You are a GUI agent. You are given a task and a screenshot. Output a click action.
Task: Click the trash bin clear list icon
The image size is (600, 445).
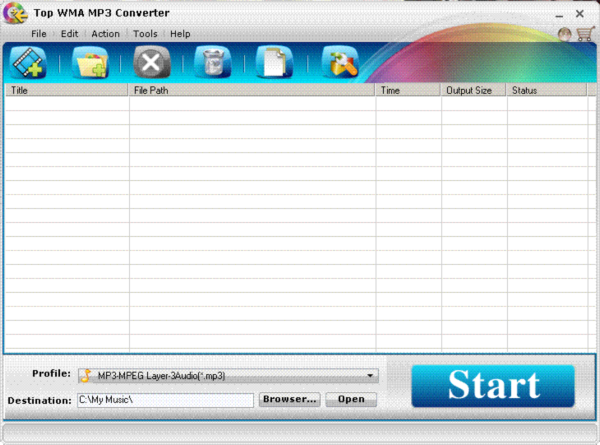tap(213, 62)
